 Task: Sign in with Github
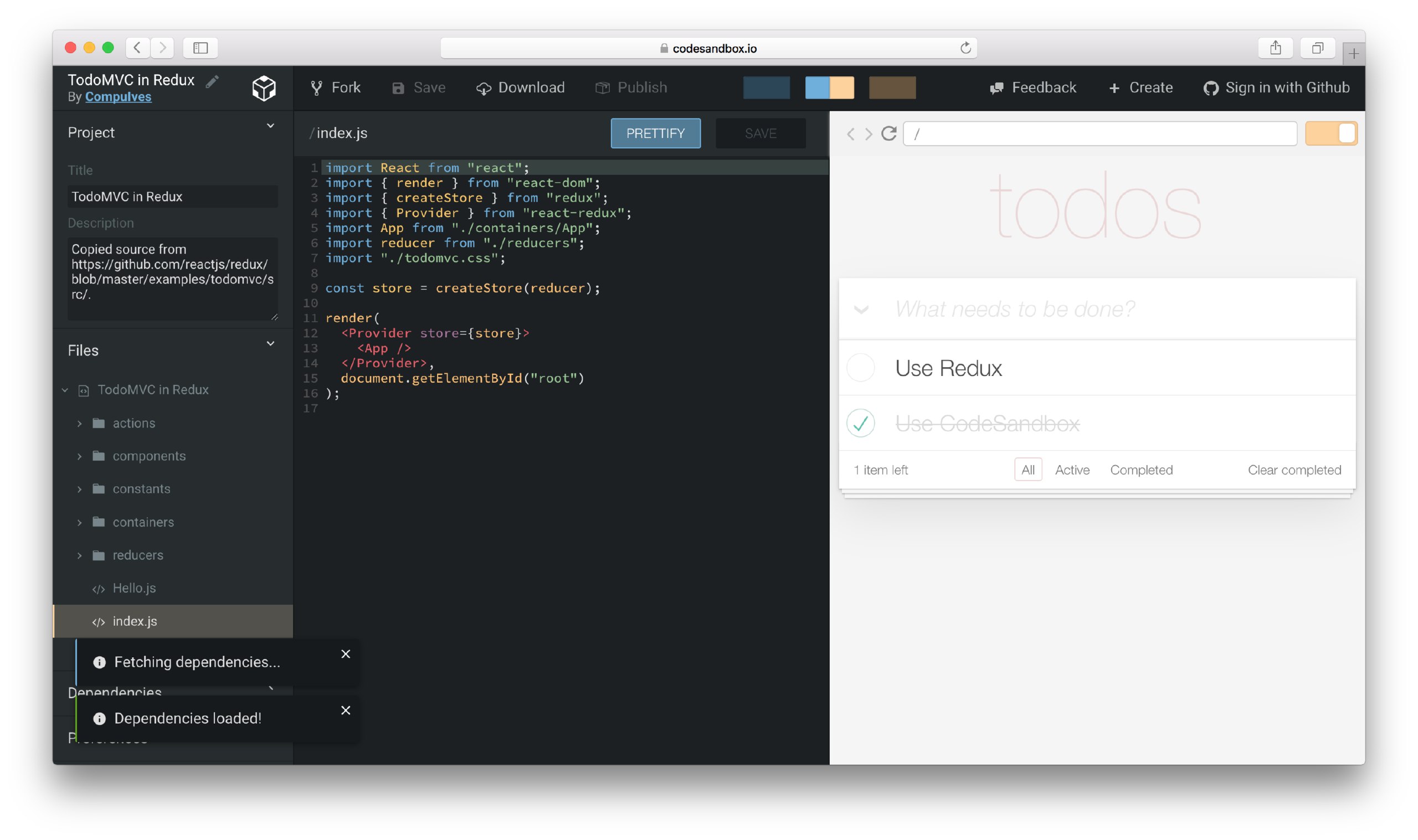click(1276, 87)
